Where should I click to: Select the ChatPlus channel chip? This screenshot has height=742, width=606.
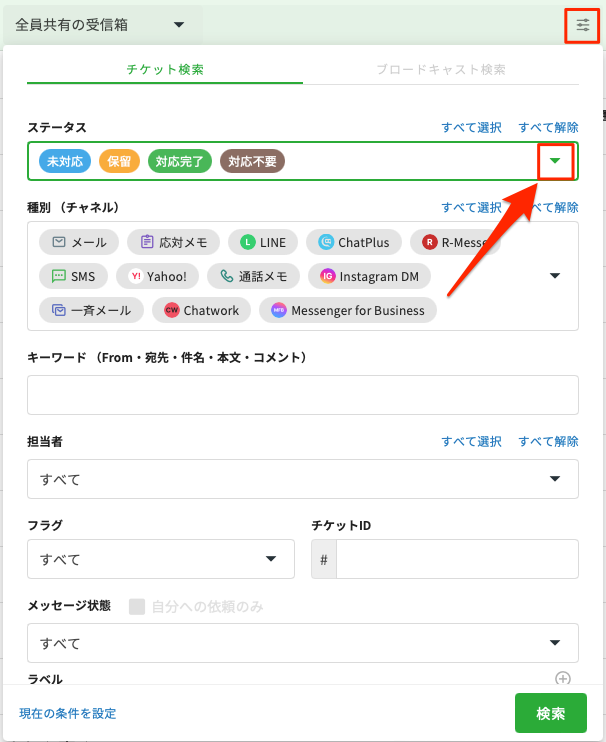[x=354, y=242]
